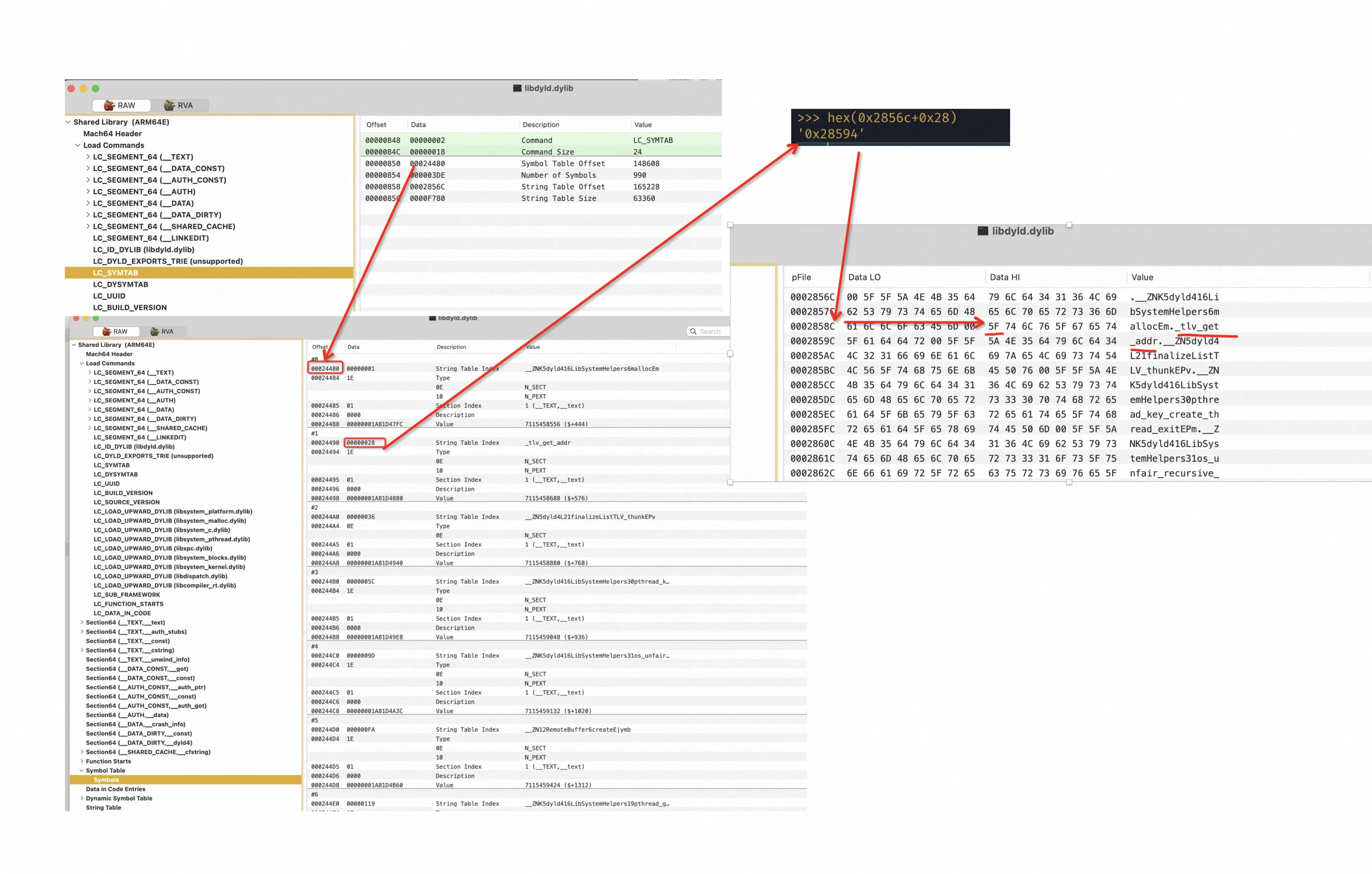Select LC_ID_DYLIB (libdyld.dylib) in top window
This screenshot has width=1372, height=874.
pos(144,250)
